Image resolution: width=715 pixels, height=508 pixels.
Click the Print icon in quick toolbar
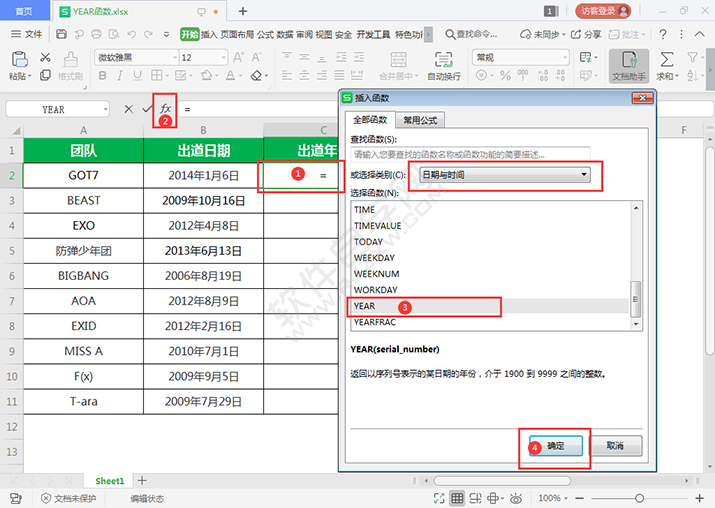point(96,34)
